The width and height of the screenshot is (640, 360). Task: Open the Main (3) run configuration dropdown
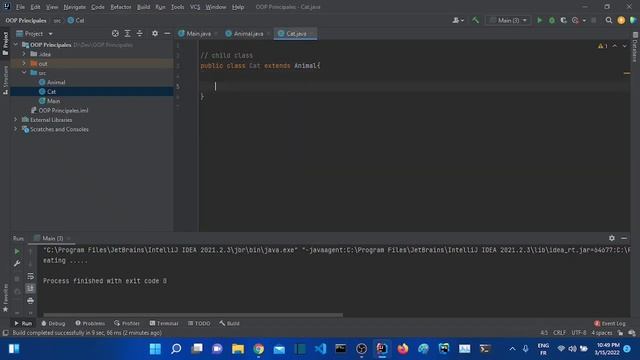(x=509, y=20)
